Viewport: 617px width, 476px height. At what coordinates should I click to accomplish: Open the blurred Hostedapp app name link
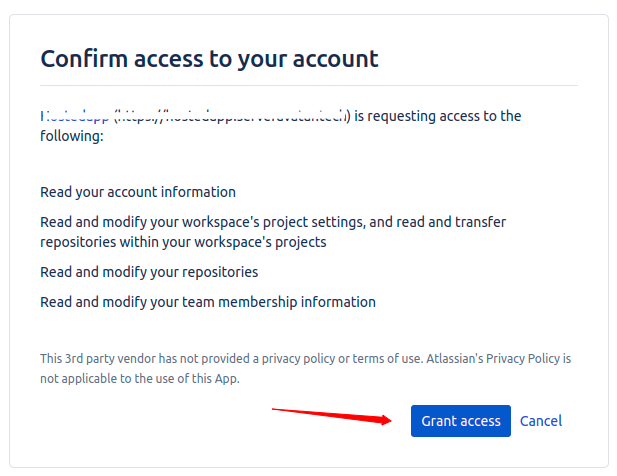74,116
